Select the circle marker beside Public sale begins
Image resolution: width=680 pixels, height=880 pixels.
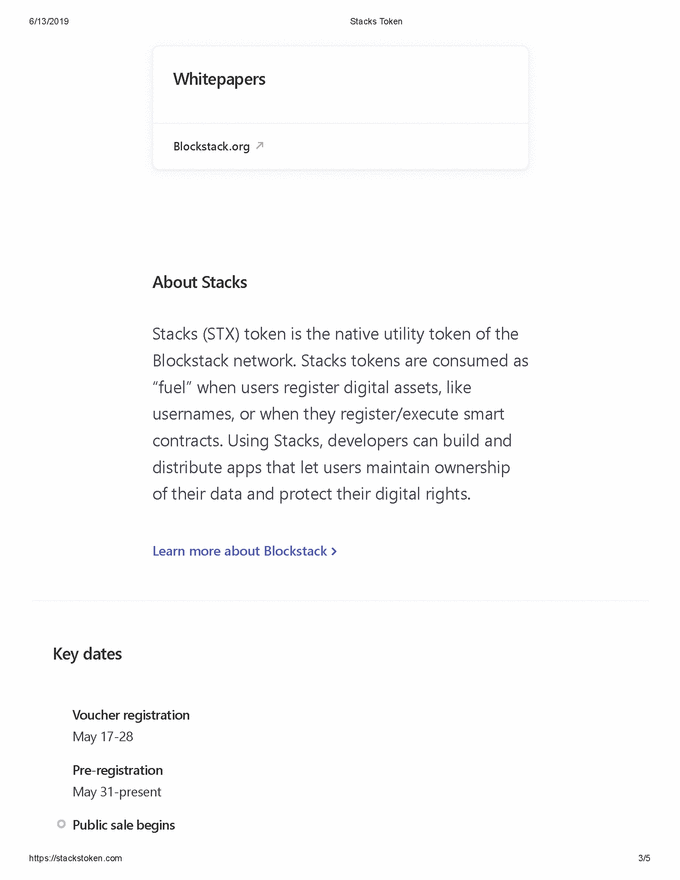click(61, 824)
